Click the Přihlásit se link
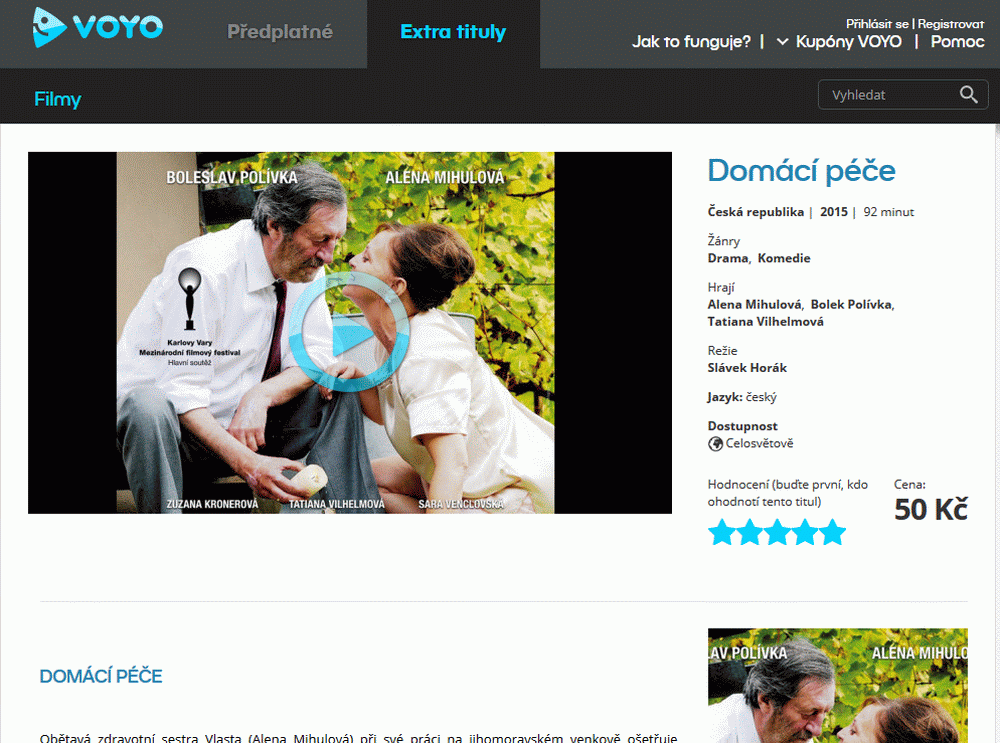The image size is (1000, 743). [877, 24]
